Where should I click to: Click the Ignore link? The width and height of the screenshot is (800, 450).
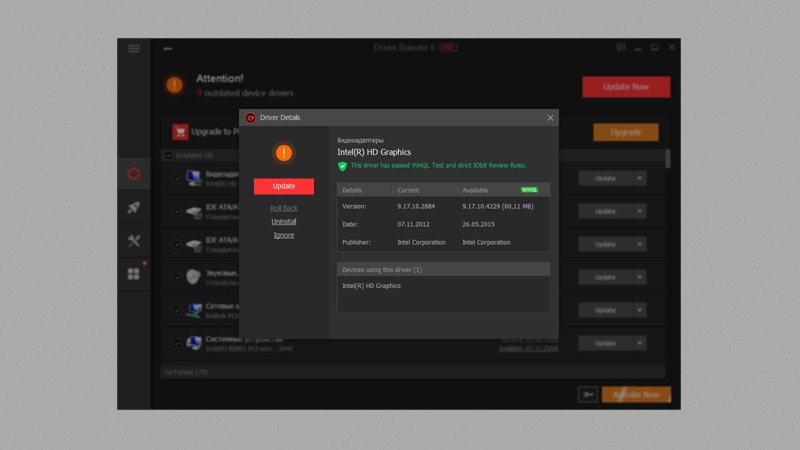(284, 235)
